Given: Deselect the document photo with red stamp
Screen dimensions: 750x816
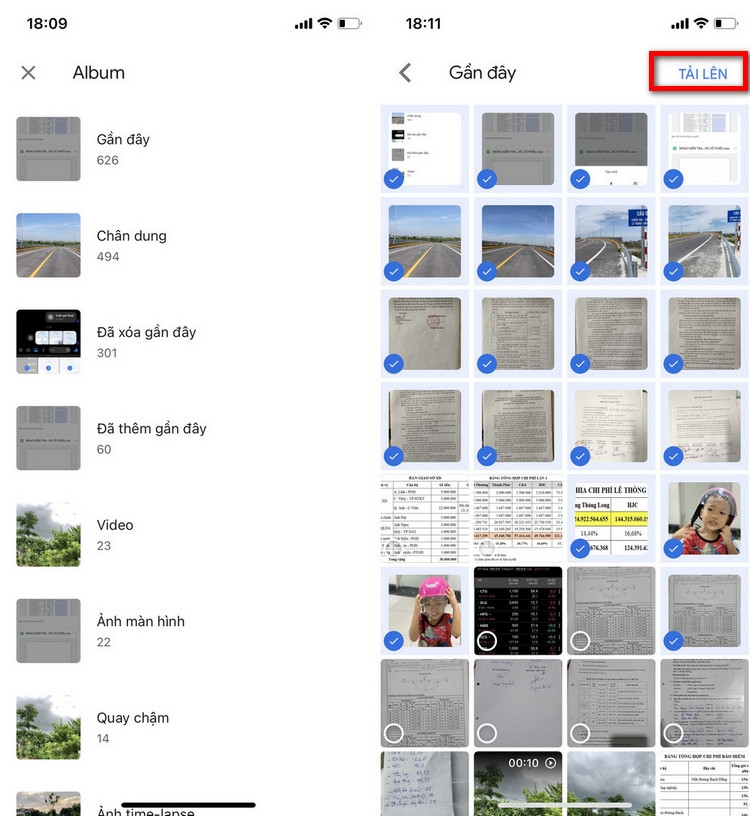Looking at the screenshot, I should [425, 334].
